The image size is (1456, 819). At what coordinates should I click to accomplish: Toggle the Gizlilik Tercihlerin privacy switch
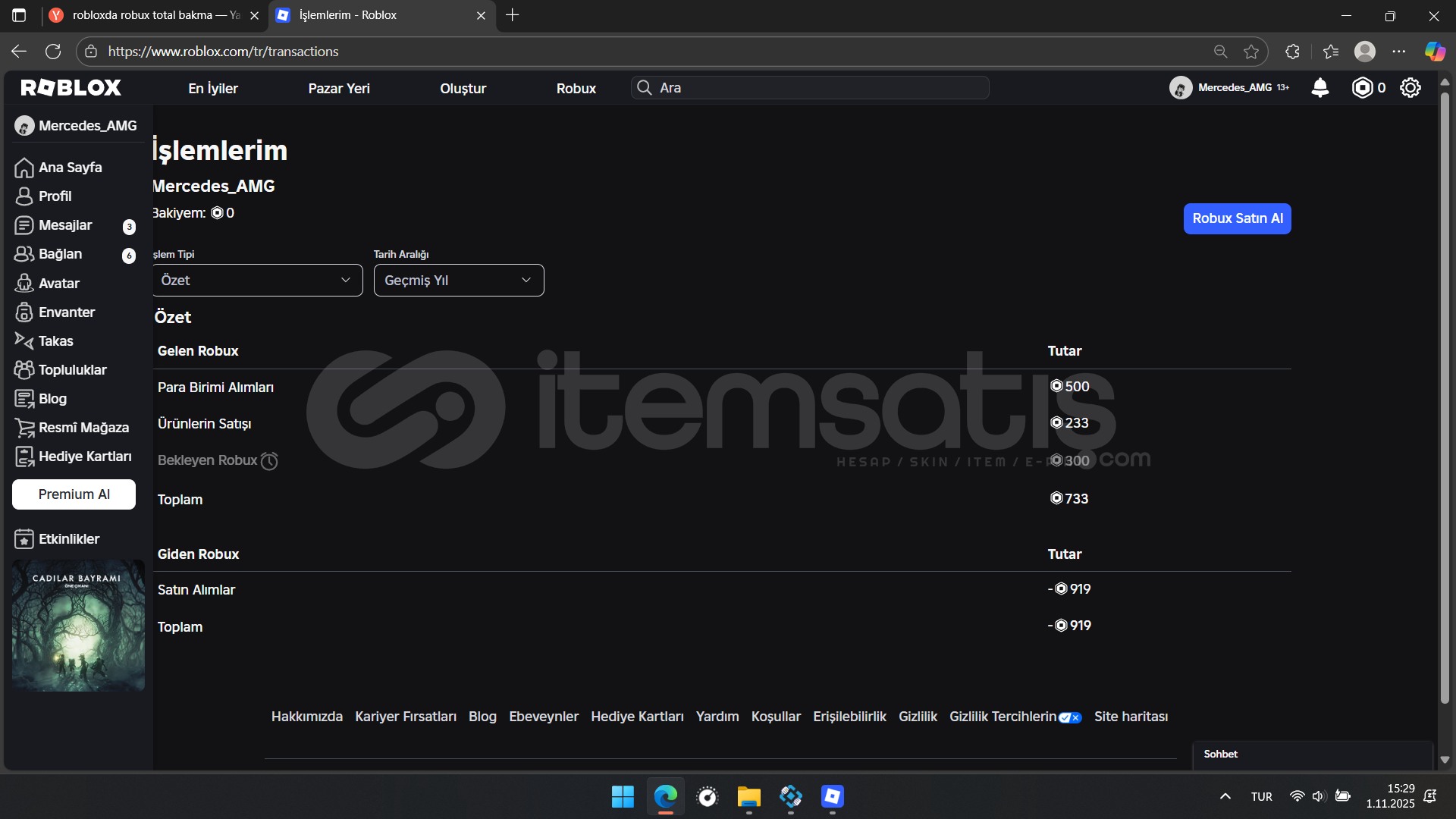pyautogui.click(x=1069, y=717)
